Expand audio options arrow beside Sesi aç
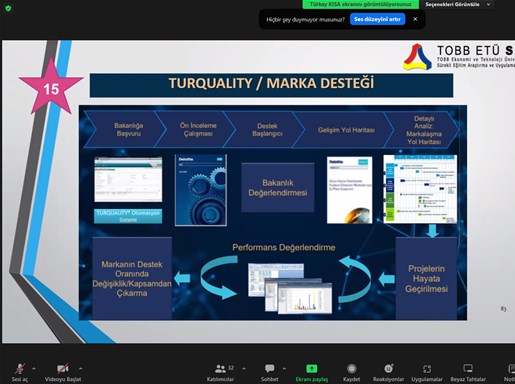515x384 pixels. point(34,369)
